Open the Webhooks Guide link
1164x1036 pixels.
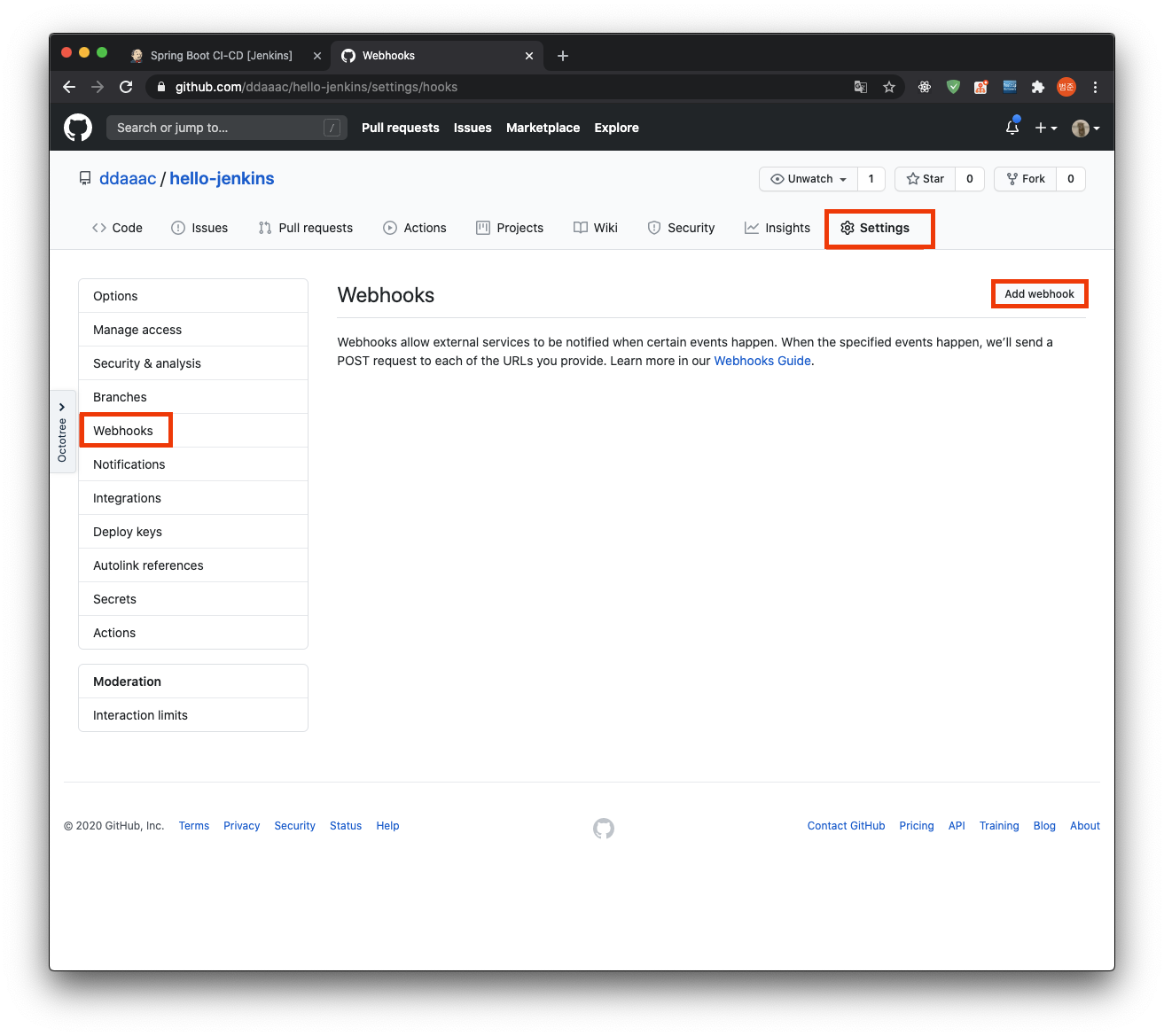pos(762,361)
